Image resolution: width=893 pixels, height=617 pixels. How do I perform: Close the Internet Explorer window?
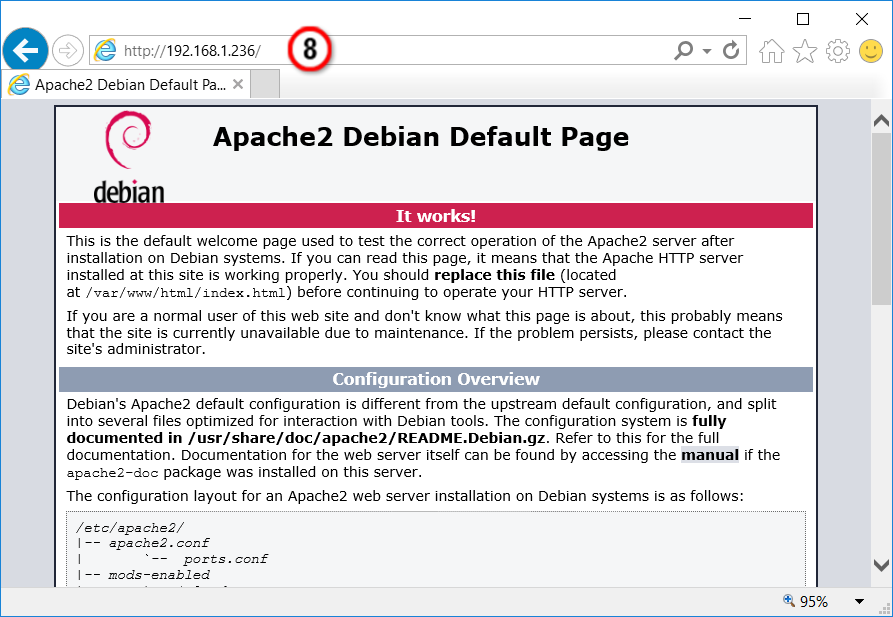click(x=862, y=19)
